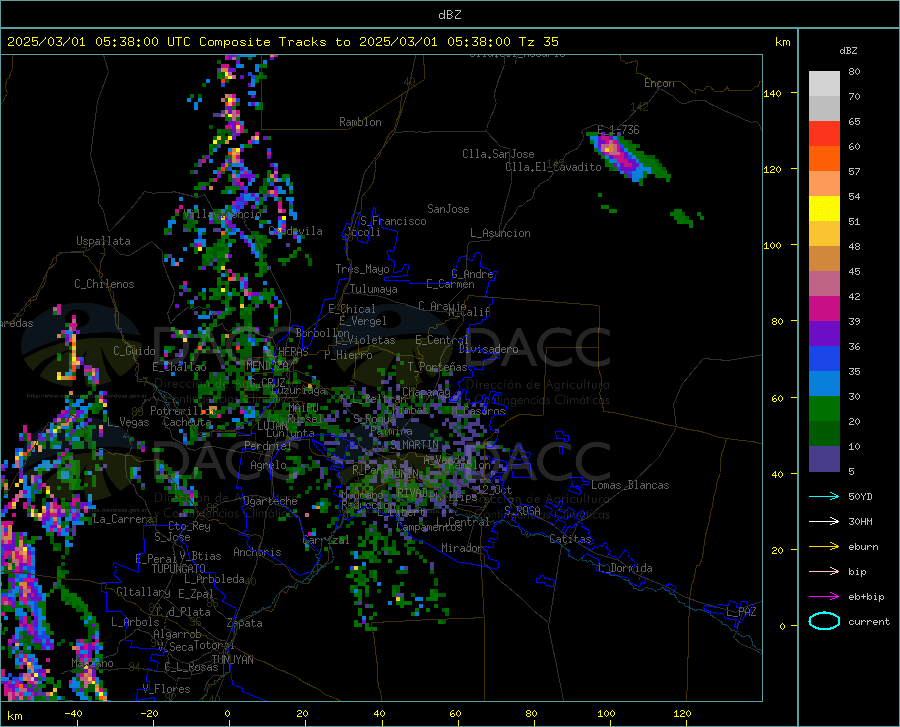Click the Uspallata map label
The image size is (900, 727).
point(103,242)
